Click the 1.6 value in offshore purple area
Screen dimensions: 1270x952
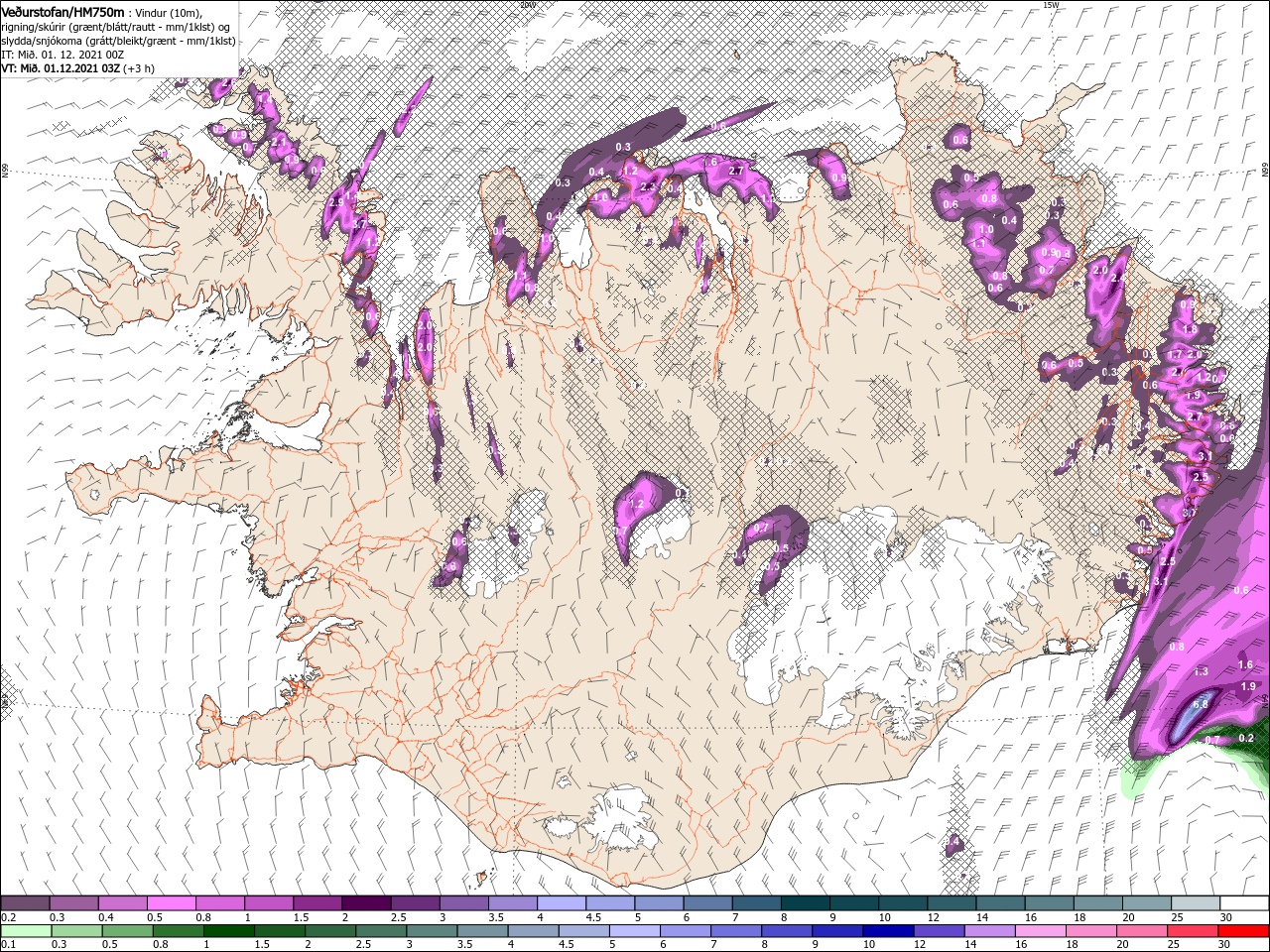[1247, 665]
